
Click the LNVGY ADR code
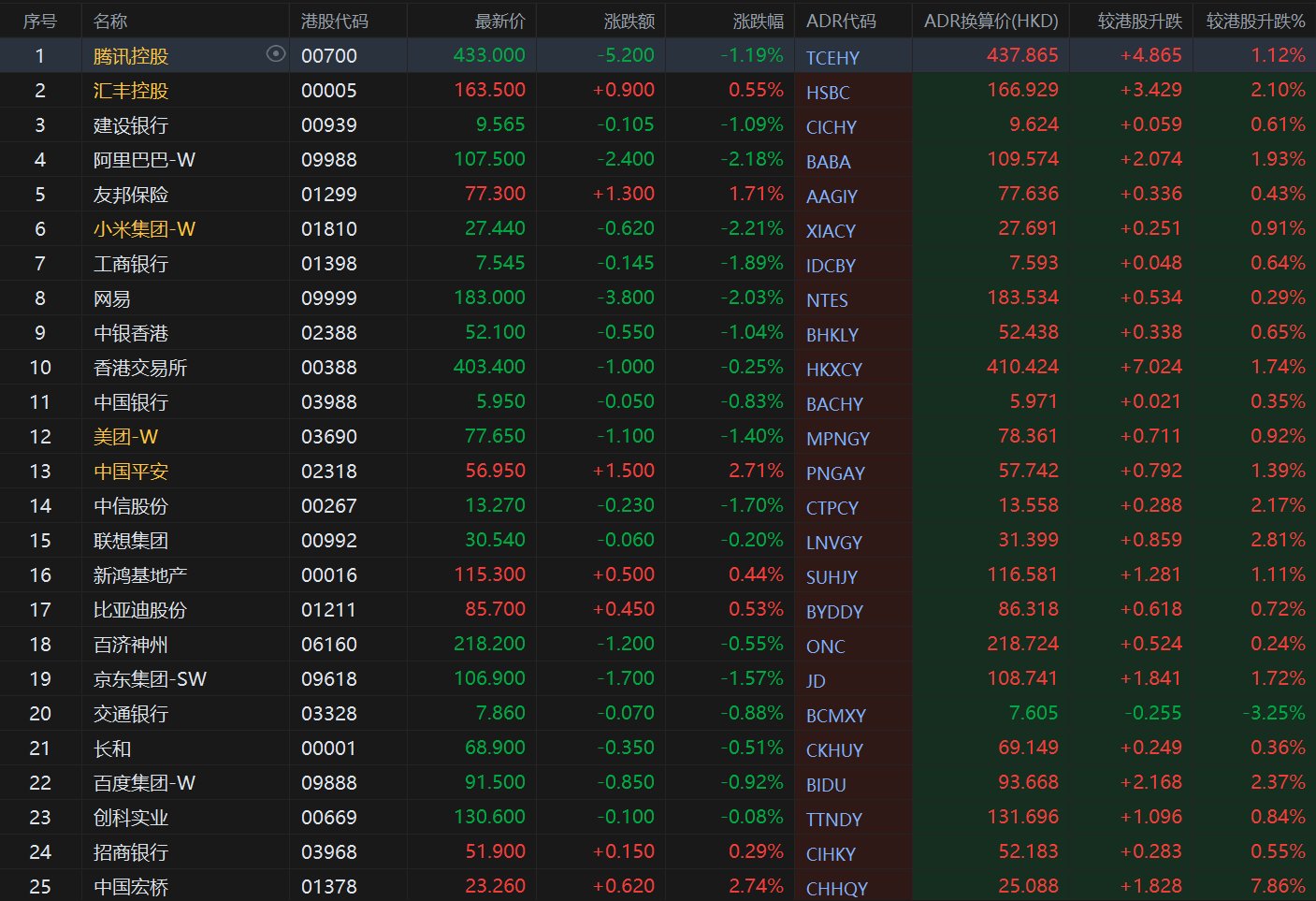pos(834,543)
